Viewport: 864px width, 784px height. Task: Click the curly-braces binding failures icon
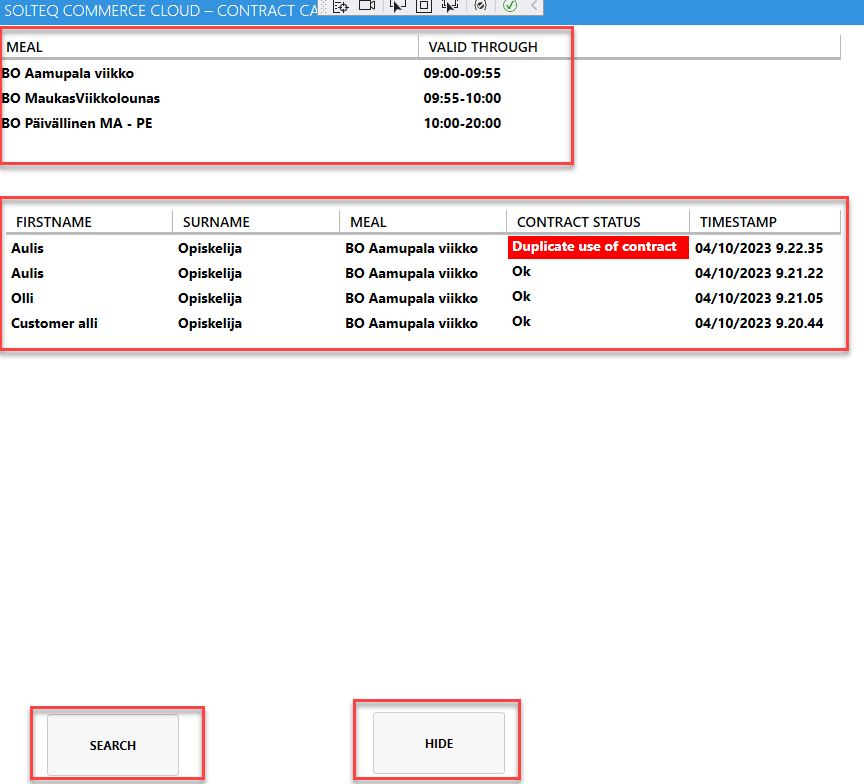(480, 6)
